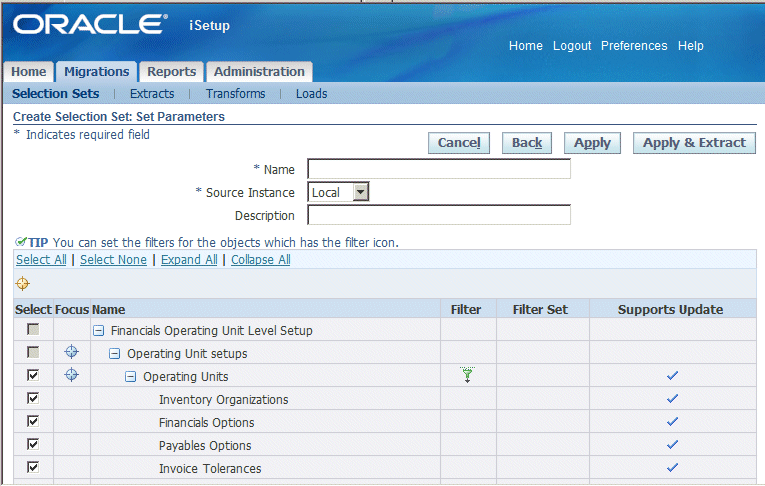Click Supports Update checkmark for Operating Units
This screenshot has height=486, width=765.
click(672, 375)
